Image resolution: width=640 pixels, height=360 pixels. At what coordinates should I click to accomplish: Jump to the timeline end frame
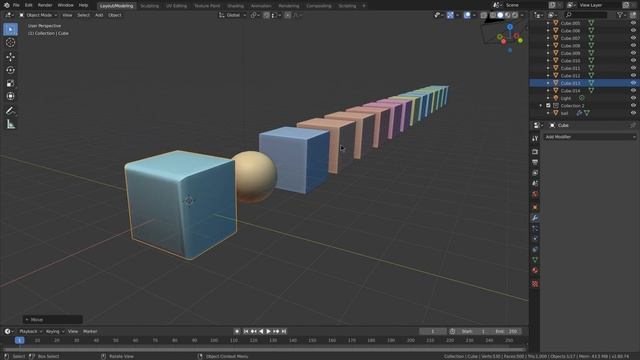tap(284, 331)
